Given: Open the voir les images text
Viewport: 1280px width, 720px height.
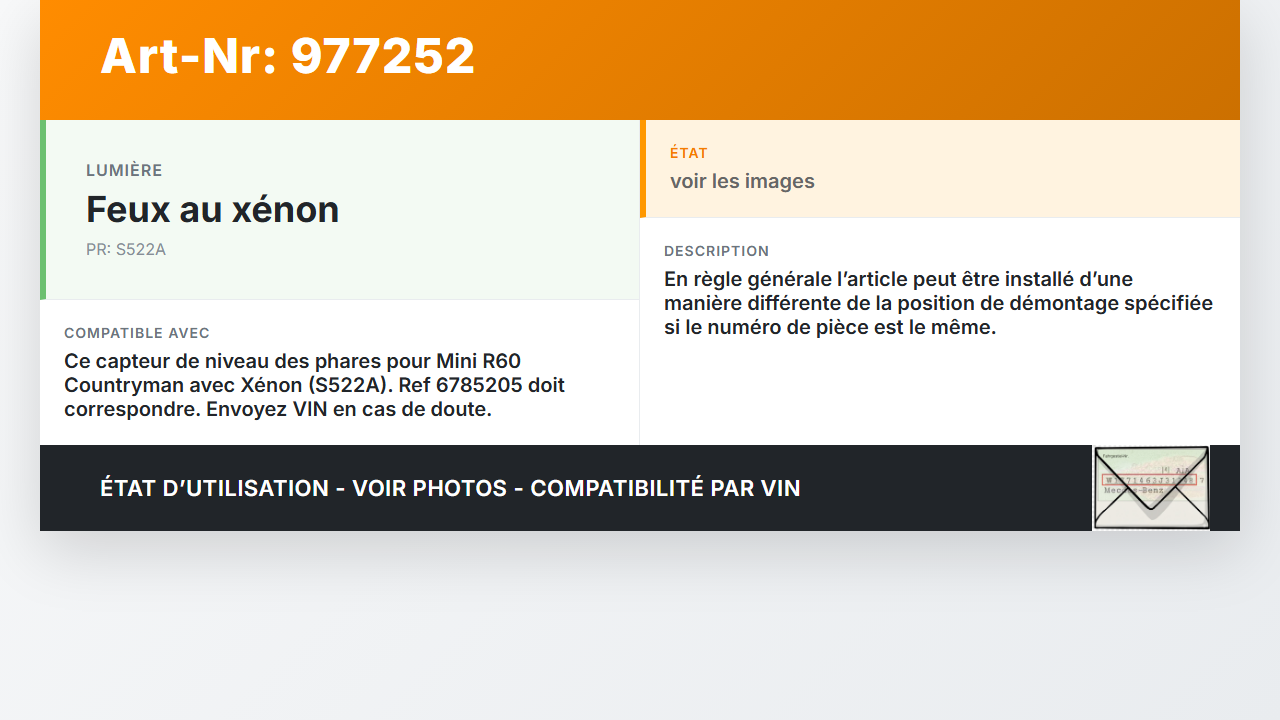Looking at the screenshot, I should pyautogui.click(x=742, y=181).
